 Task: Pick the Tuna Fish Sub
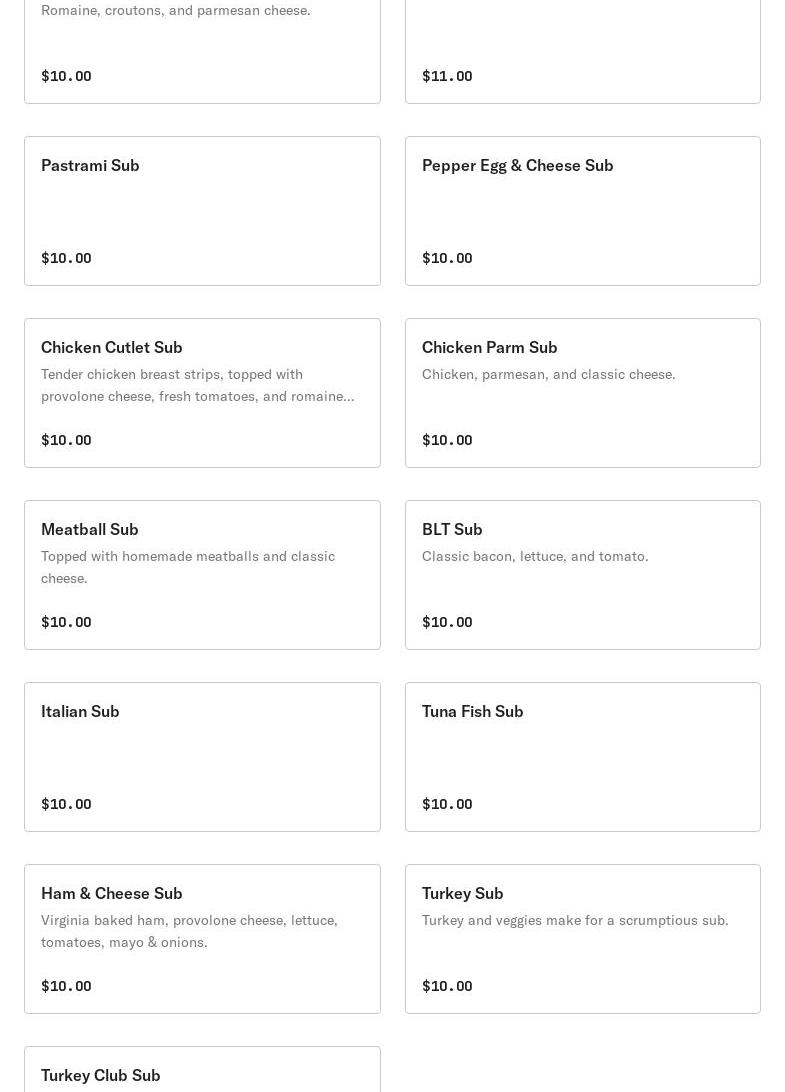click(582, 757)
